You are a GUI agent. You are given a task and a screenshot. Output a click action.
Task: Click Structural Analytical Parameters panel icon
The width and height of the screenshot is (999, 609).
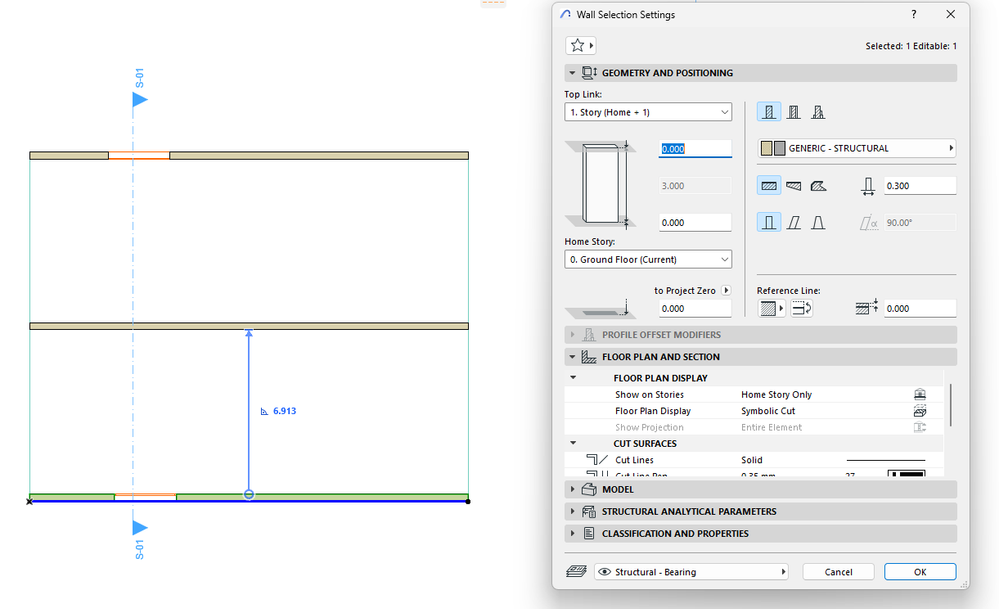click(x=589, y=512)
